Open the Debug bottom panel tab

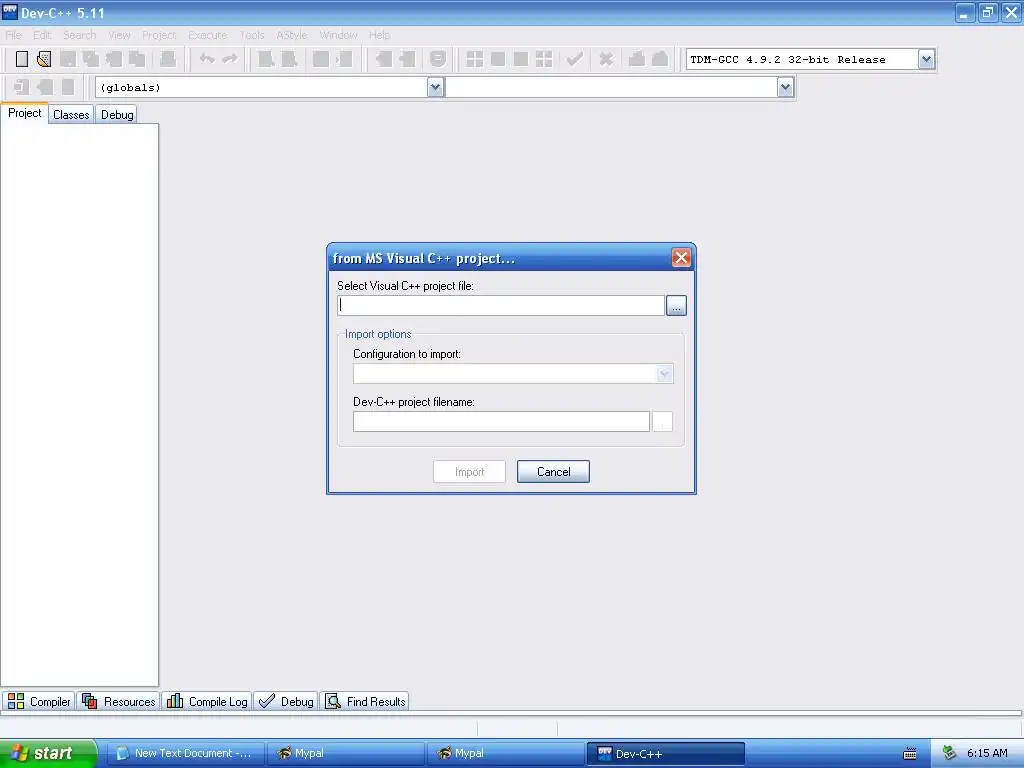click(286, 701)
